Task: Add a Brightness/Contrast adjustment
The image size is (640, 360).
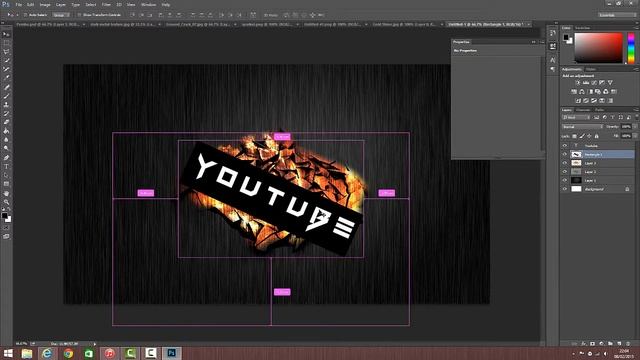Action: (x=578, y=83)
